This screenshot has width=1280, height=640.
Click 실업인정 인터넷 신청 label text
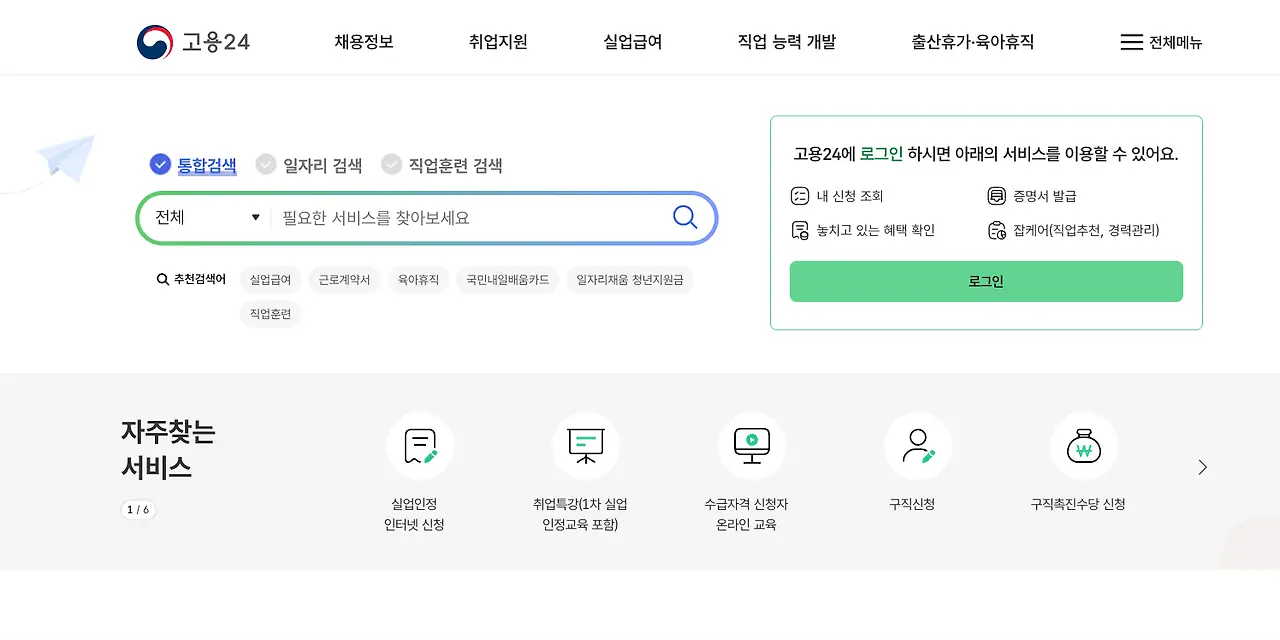[414, 514]
